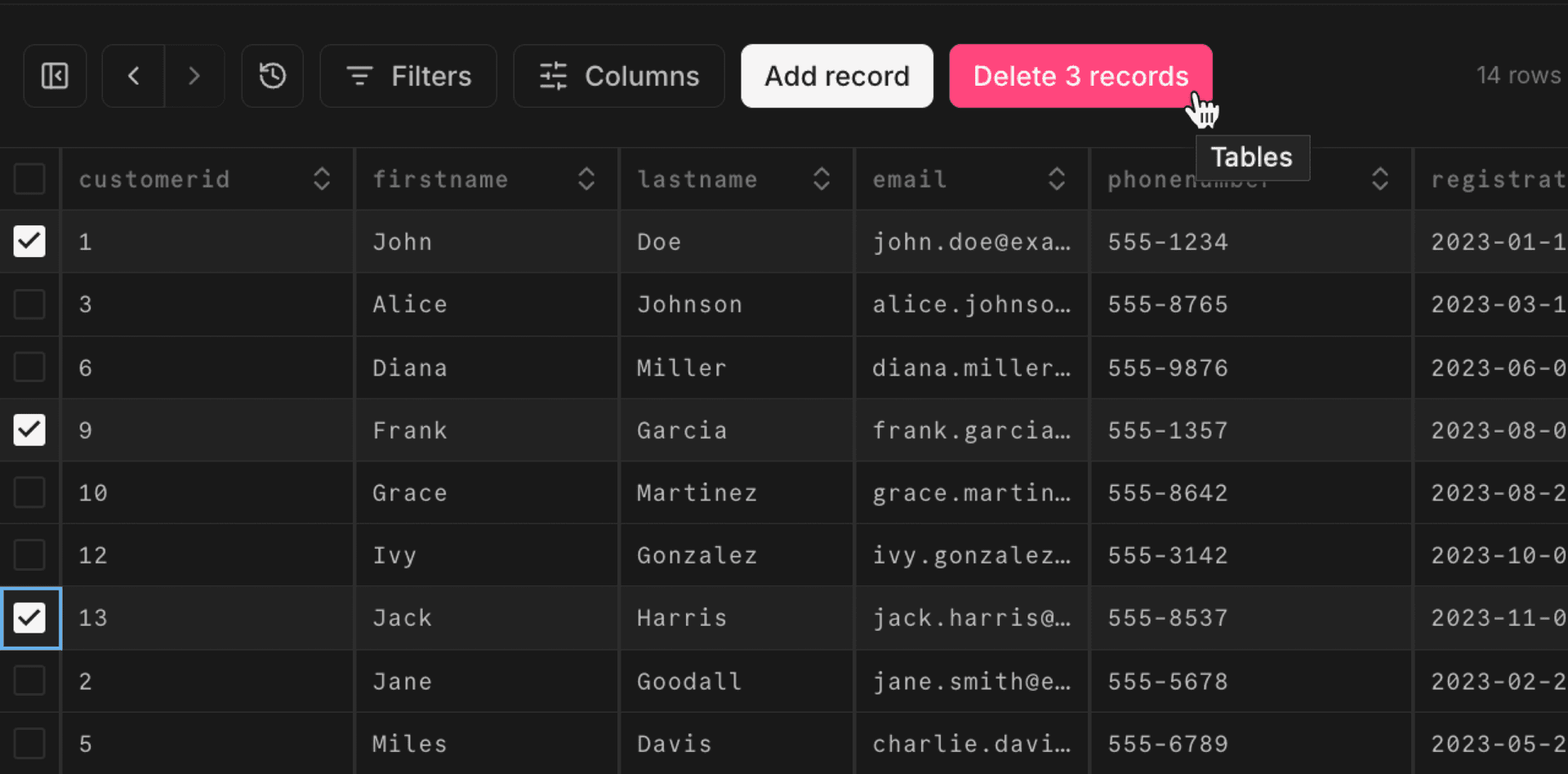Click the 14 rows count label
The height and width of the screenshot is (774, 1568).
(x=1517, y=74)
